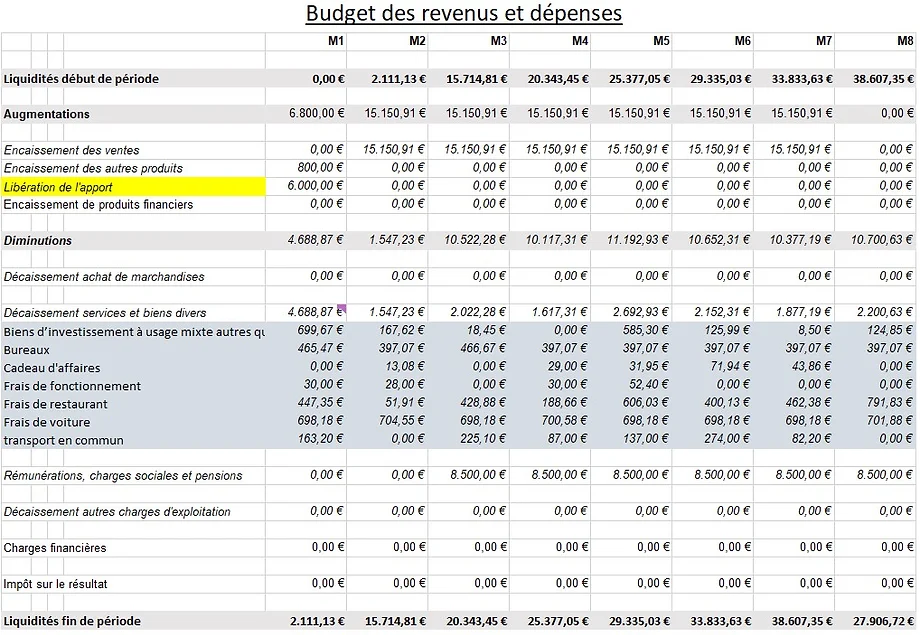Click the 'Encaissement des ventes' row label
Viewport: 920px width, 635px height.
72,150
